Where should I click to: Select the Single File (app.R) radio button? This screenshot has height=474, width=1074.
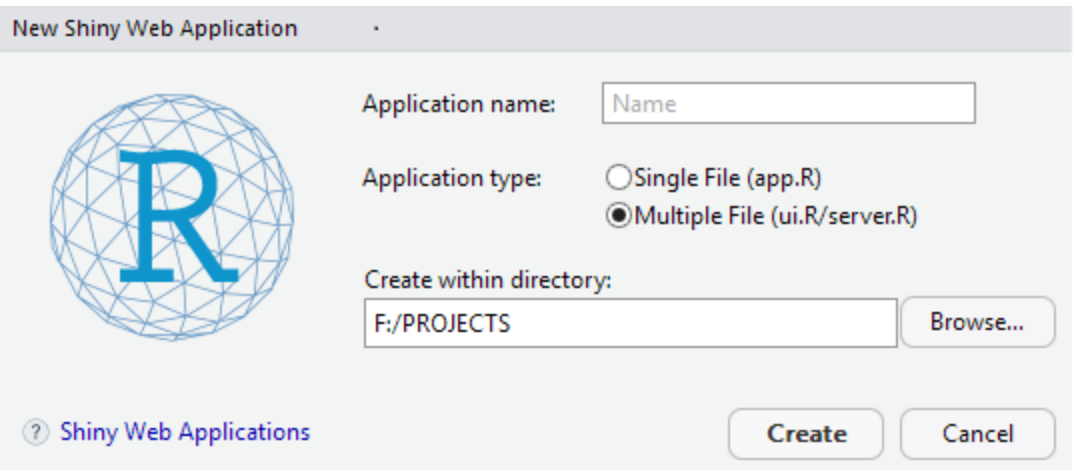pos(618,178)
